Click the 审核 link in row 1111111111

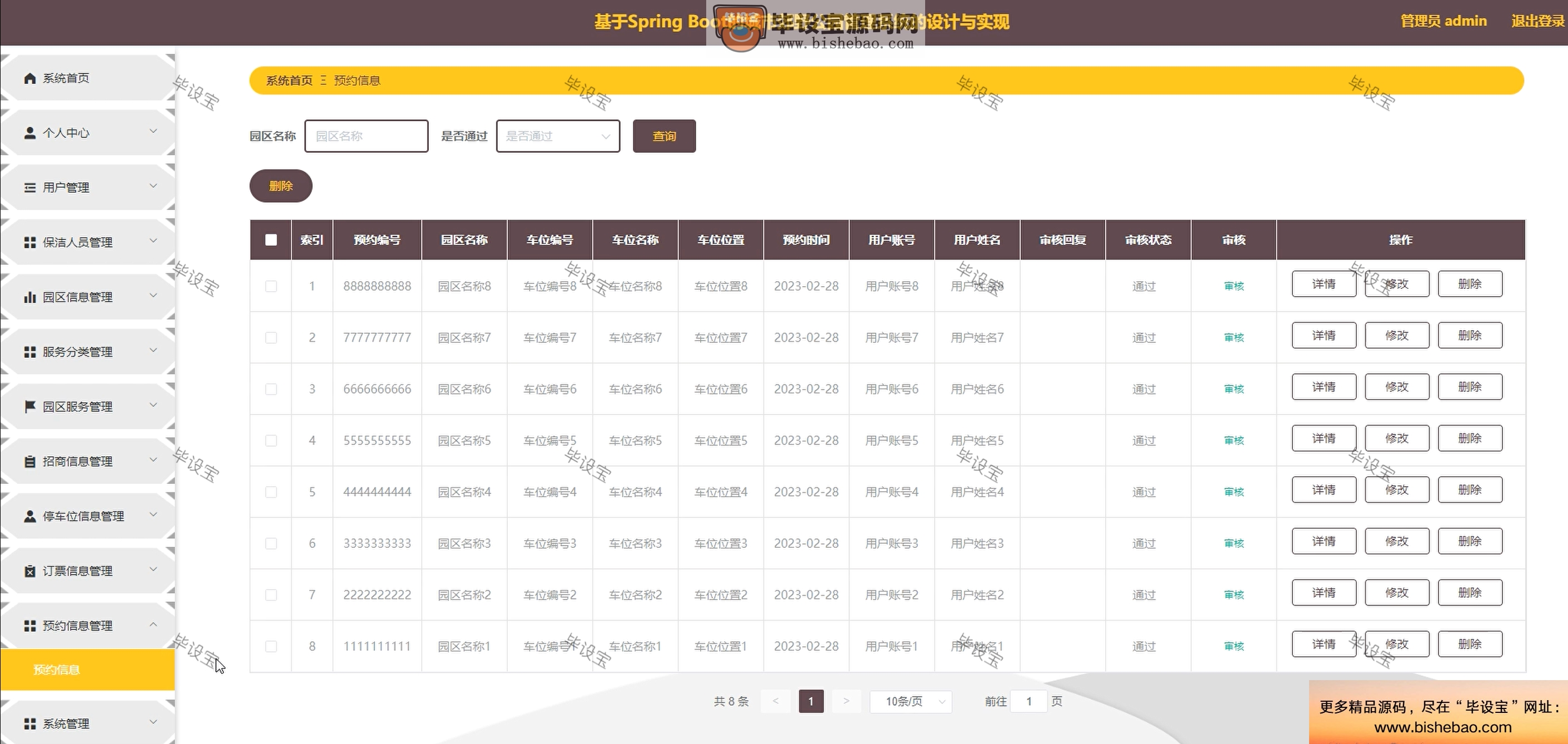pos(1234,646)
